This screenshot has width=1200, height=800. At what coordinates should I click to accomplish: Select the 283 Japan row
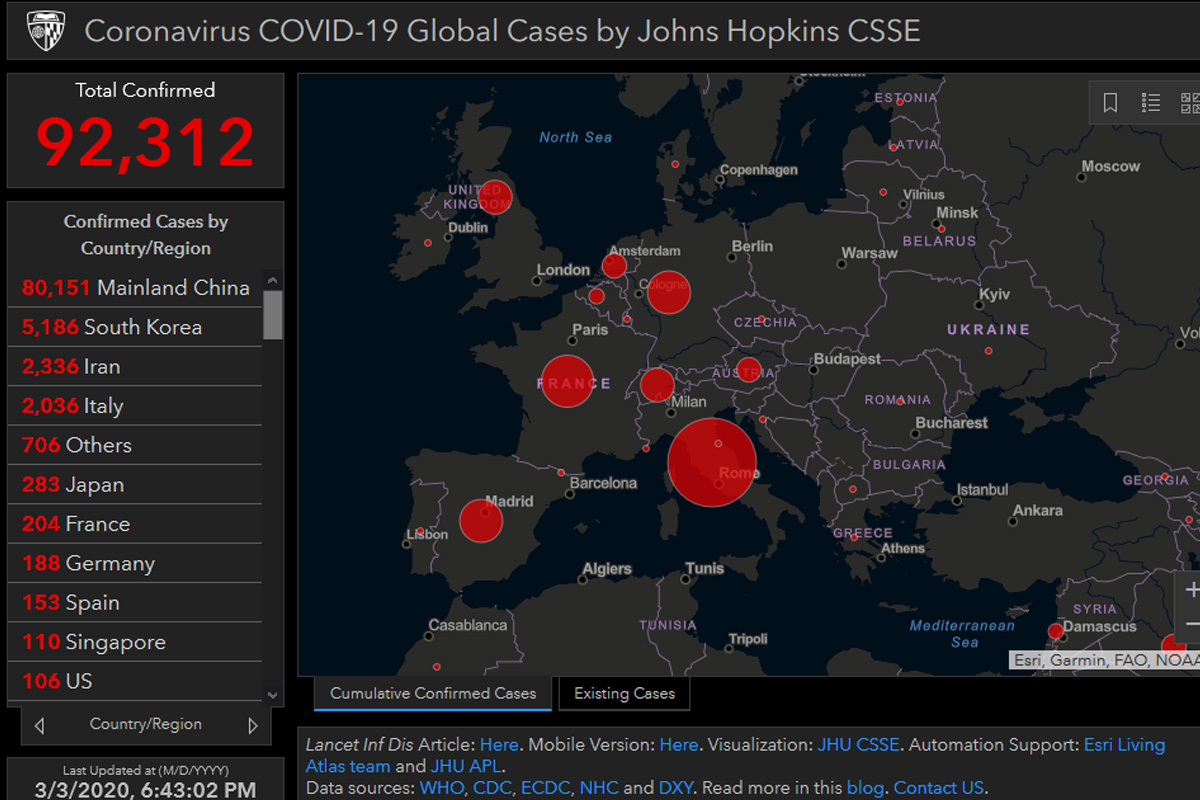click(x=135, y=484)
